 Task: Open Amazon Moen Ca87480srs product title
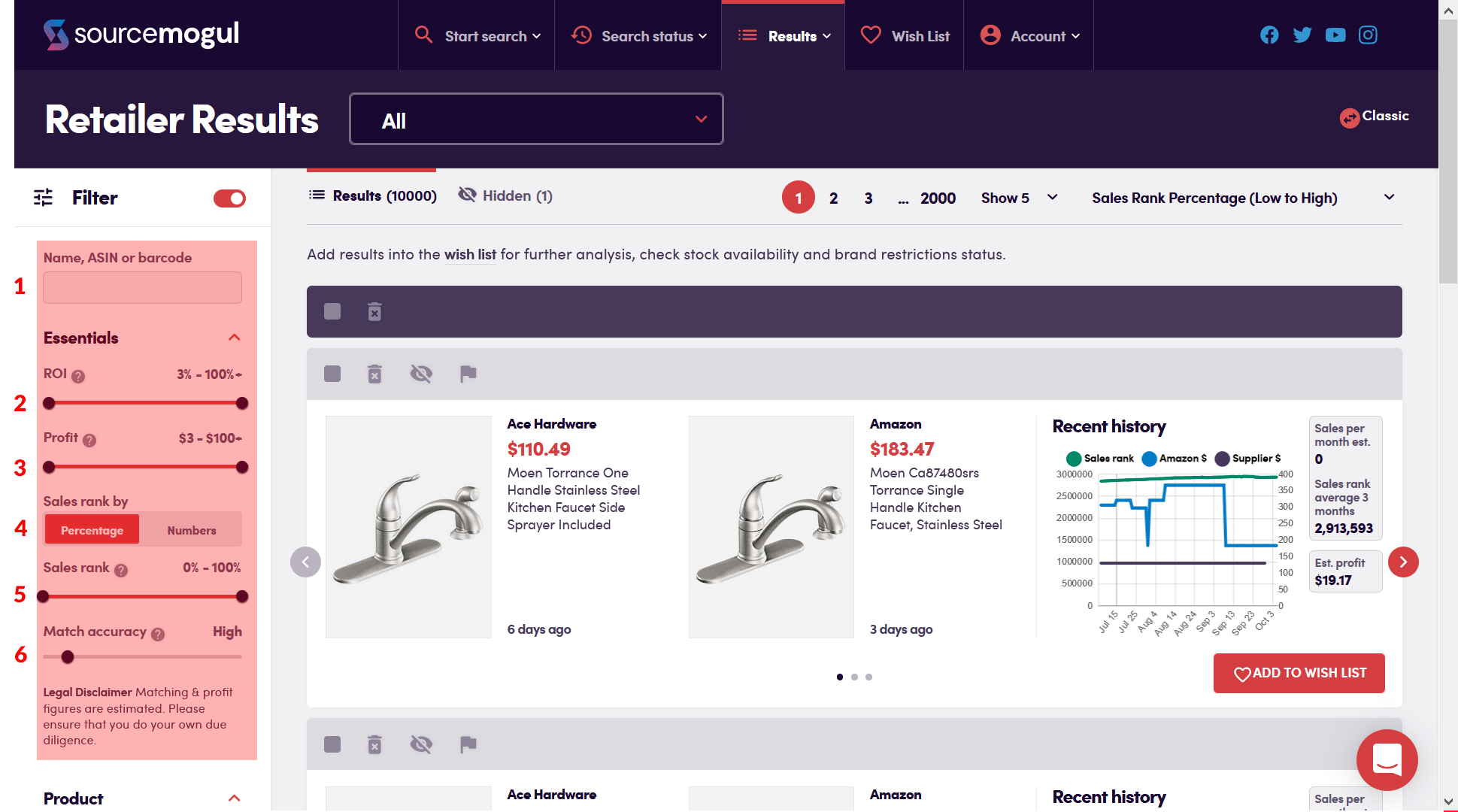935,499
